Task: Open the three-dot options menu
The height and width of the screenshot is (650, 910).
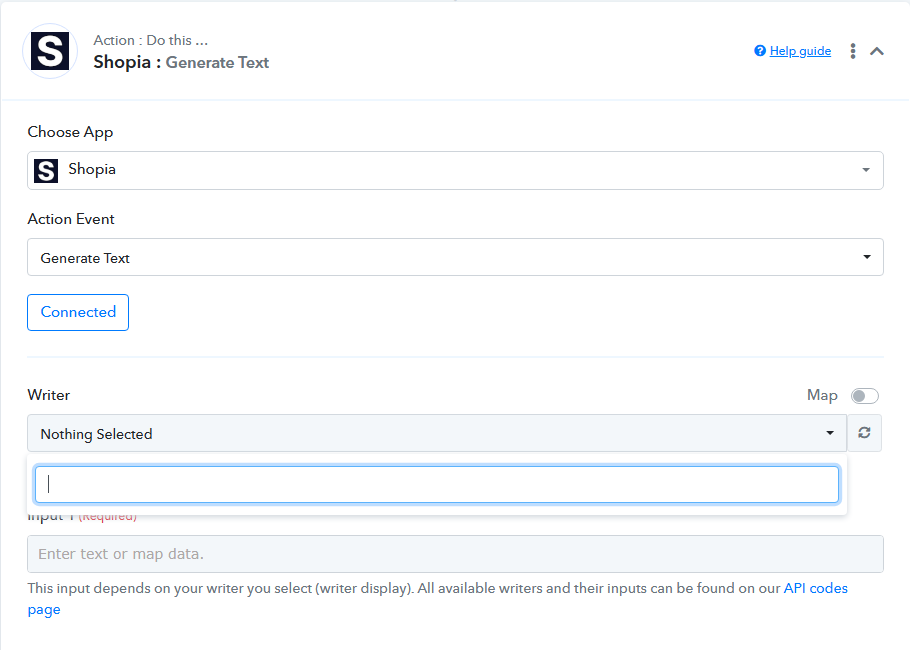Action: 853,51
